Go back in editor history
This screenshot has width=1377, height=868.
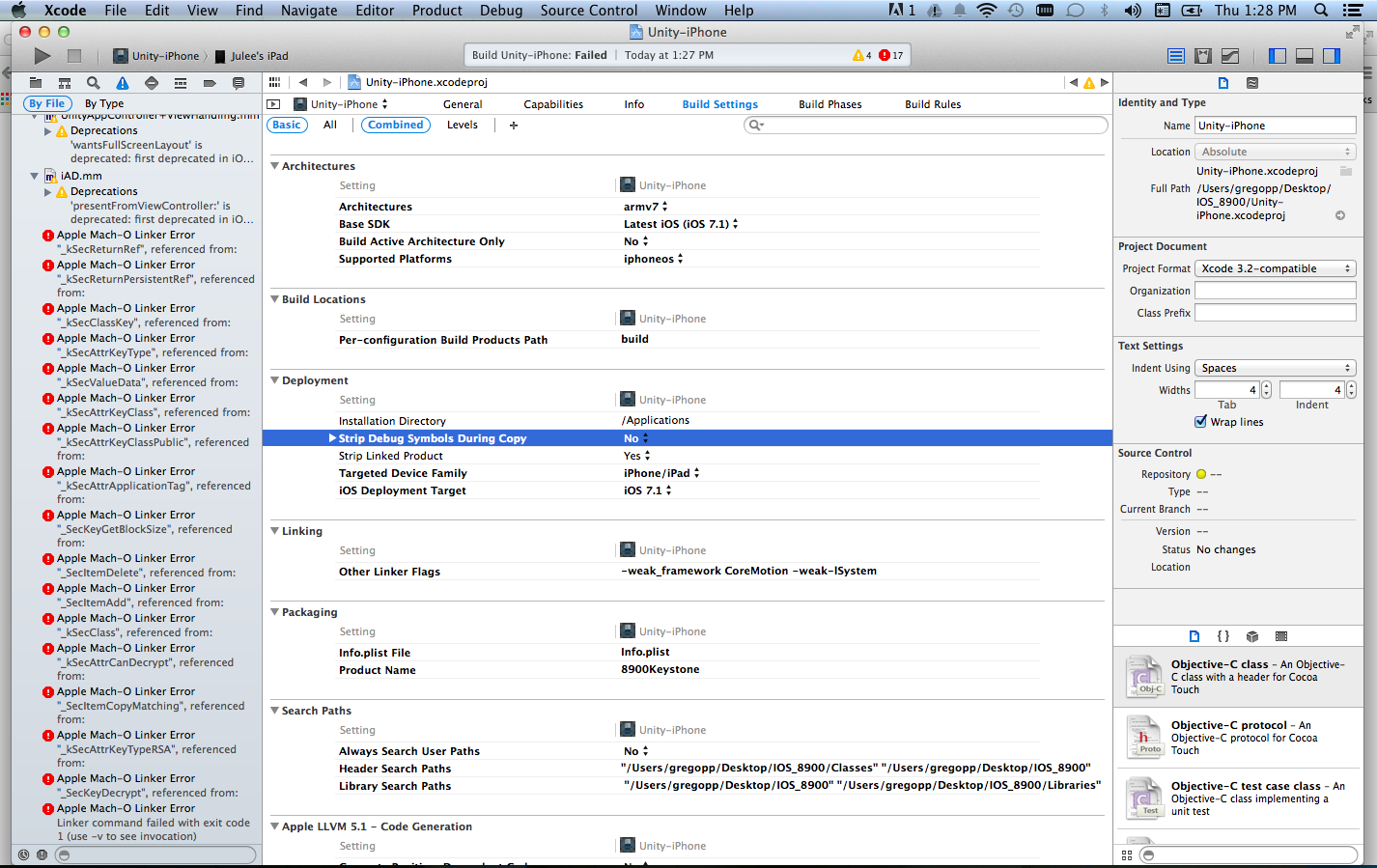click(303, 82)
